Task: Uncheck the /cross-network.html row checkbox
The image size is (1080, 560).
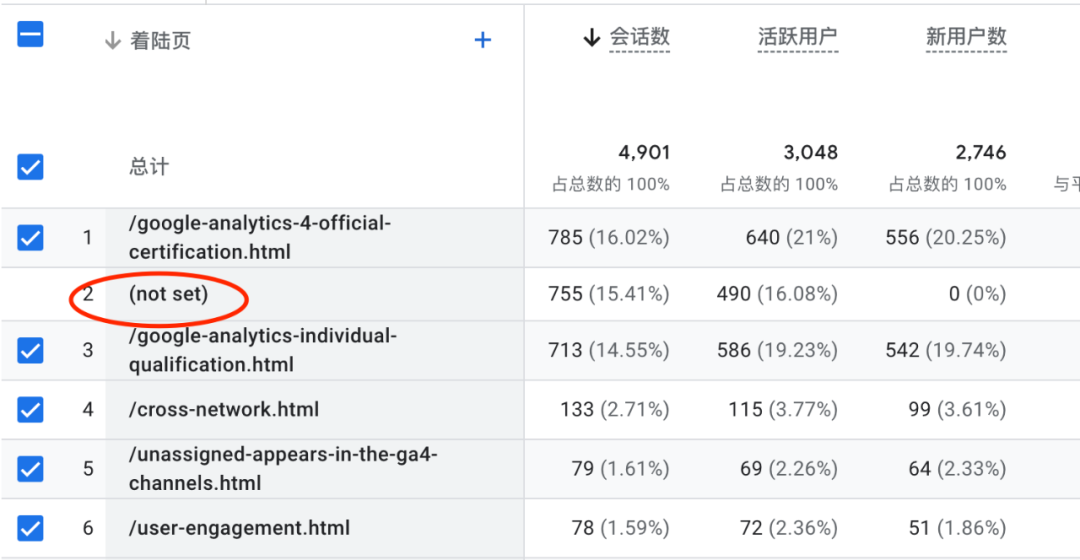Action: coord(31,409)
